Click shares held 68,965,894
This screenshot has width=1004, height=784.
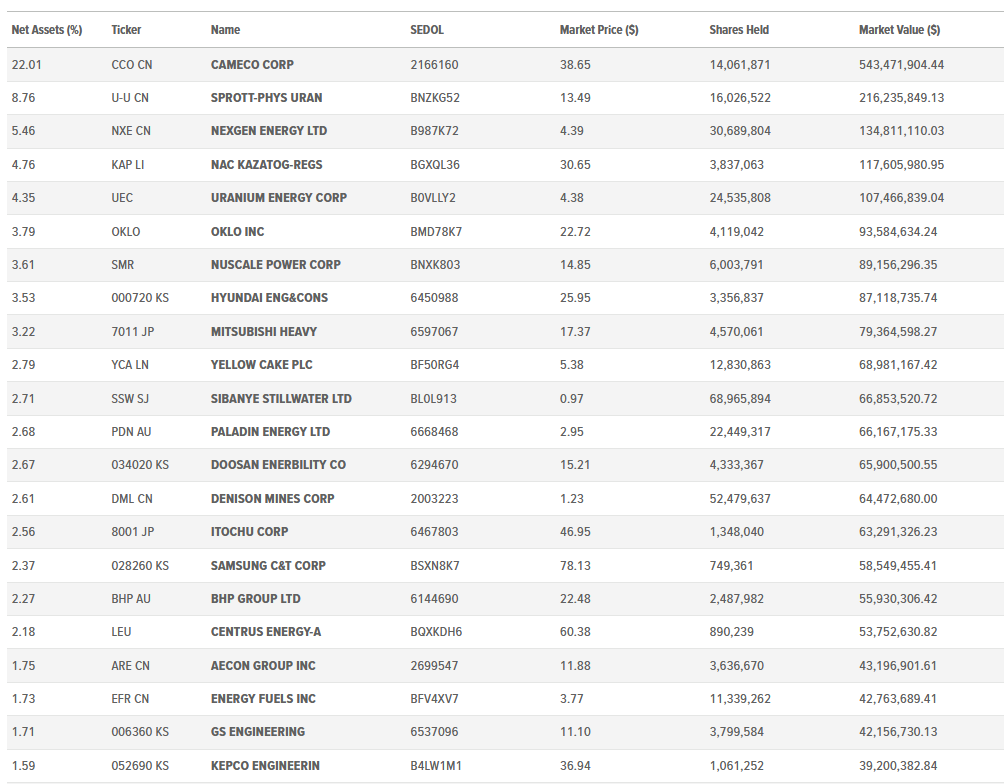click(740, 398)
